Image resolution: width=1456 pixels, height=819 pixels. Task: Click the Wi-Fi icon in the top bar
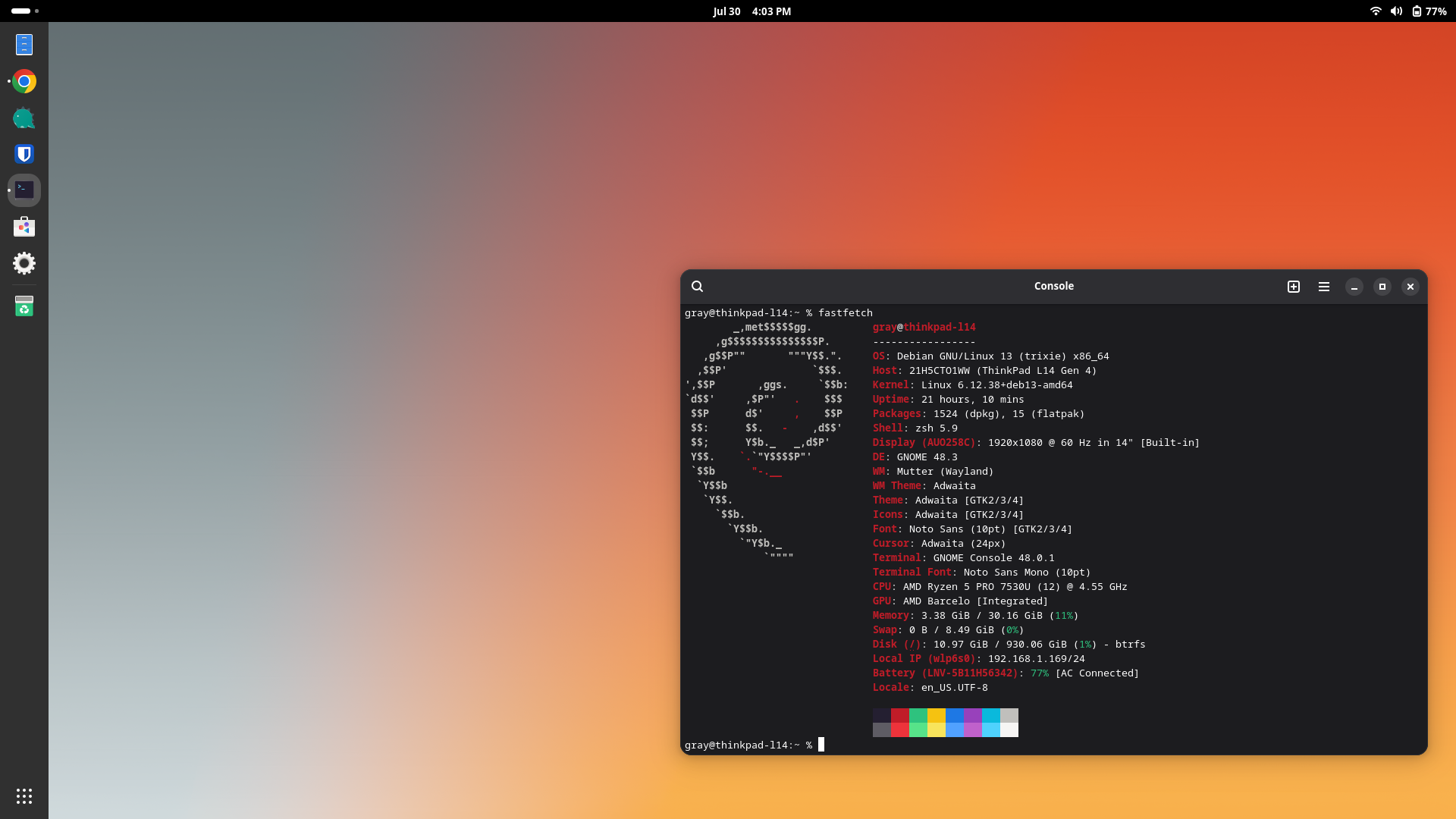tap(1376, 11)
